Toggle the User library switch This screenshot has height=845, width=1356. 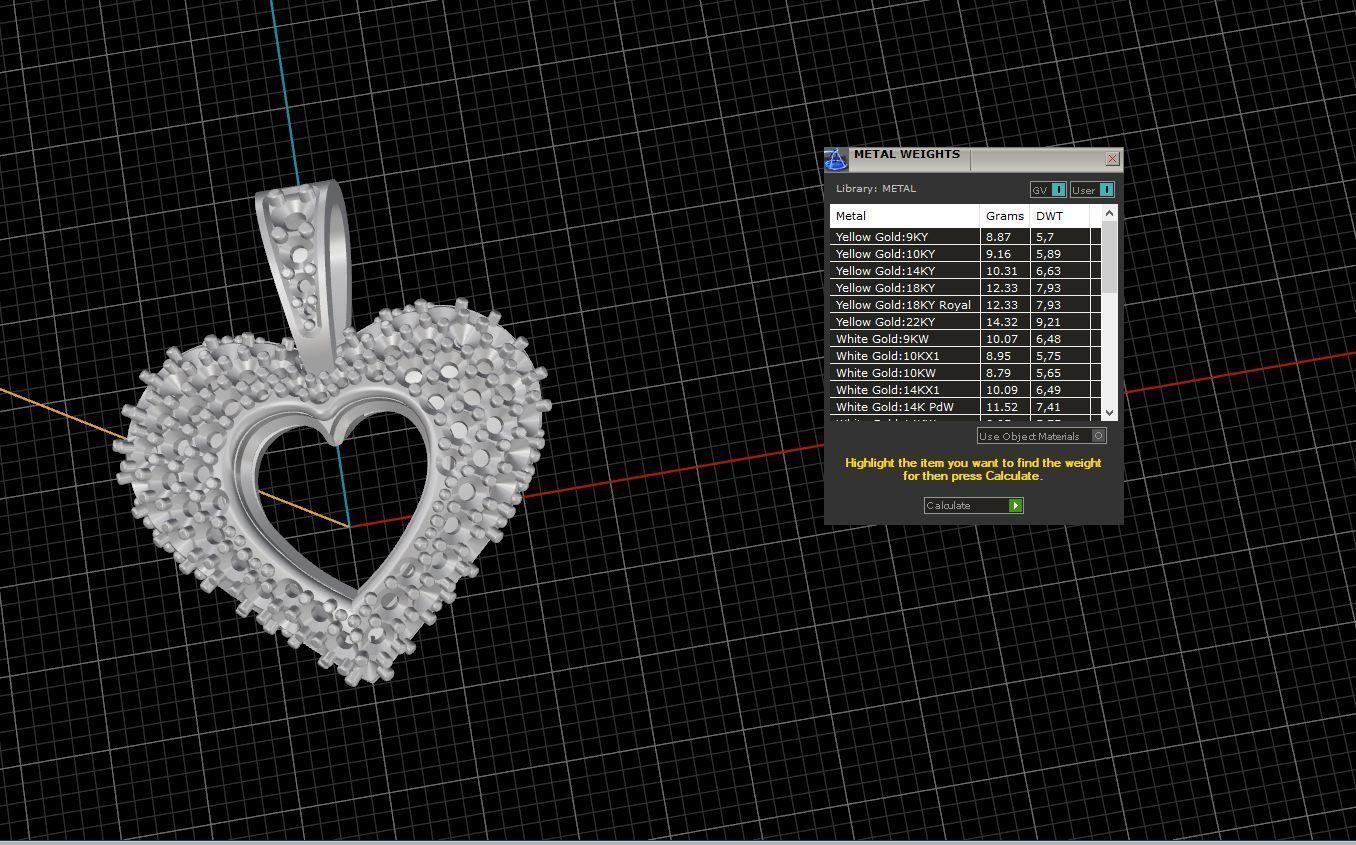click(1092, 189)
